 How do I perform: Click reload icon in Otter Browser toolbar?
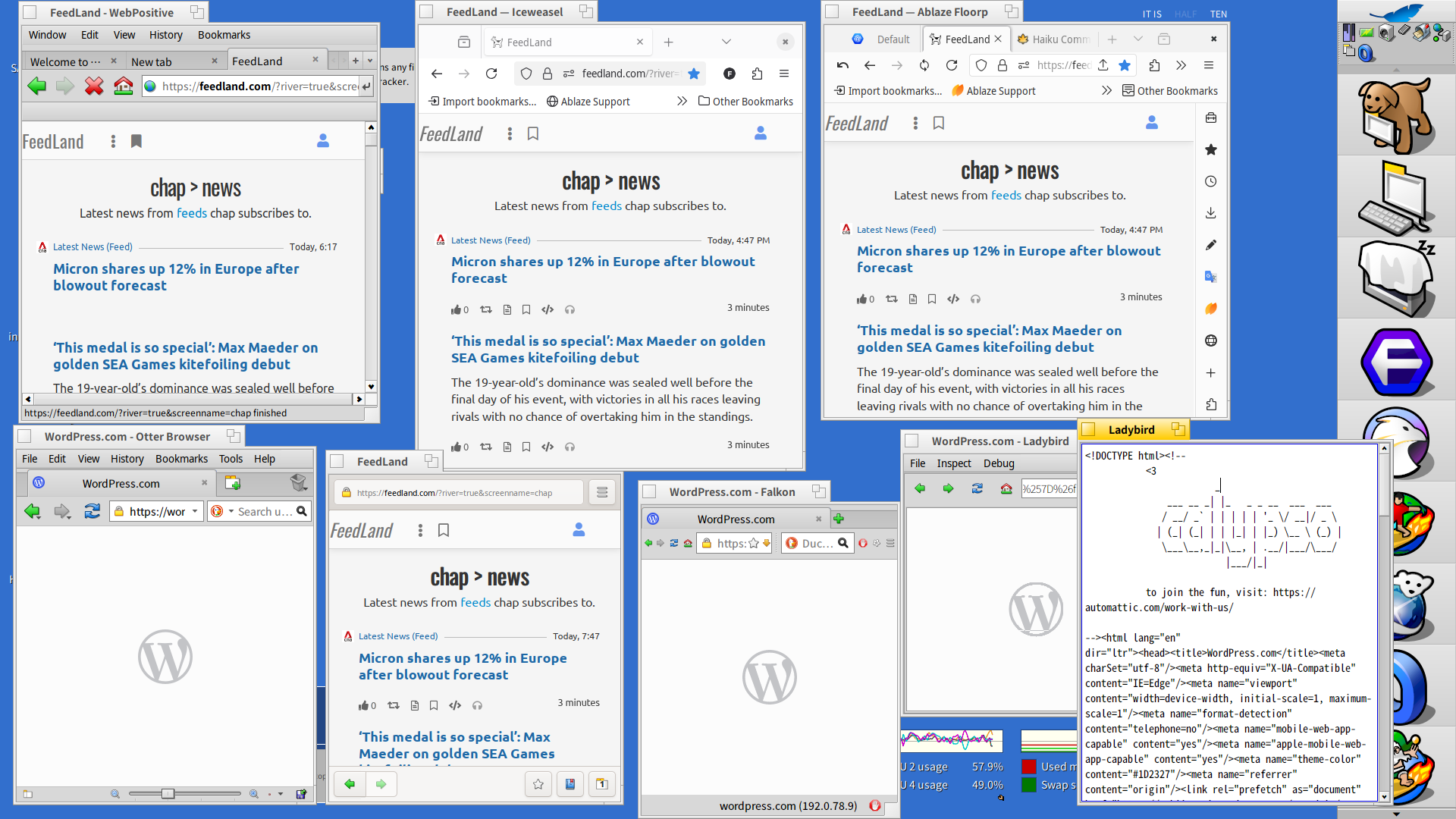pyautogui.click(x=92, y=512)
